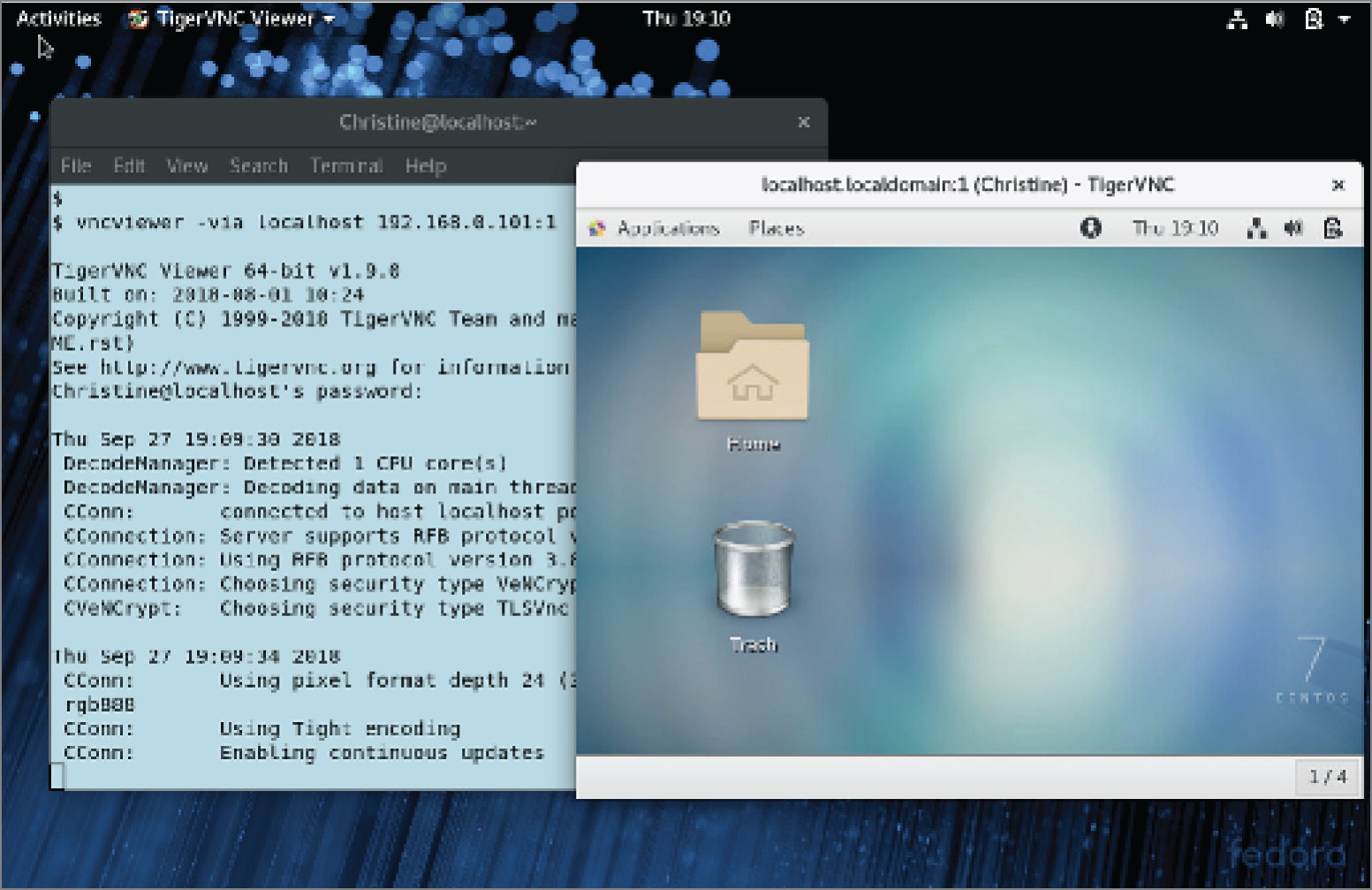Click the http://www.tigervnc.org link text

(238, 368)
